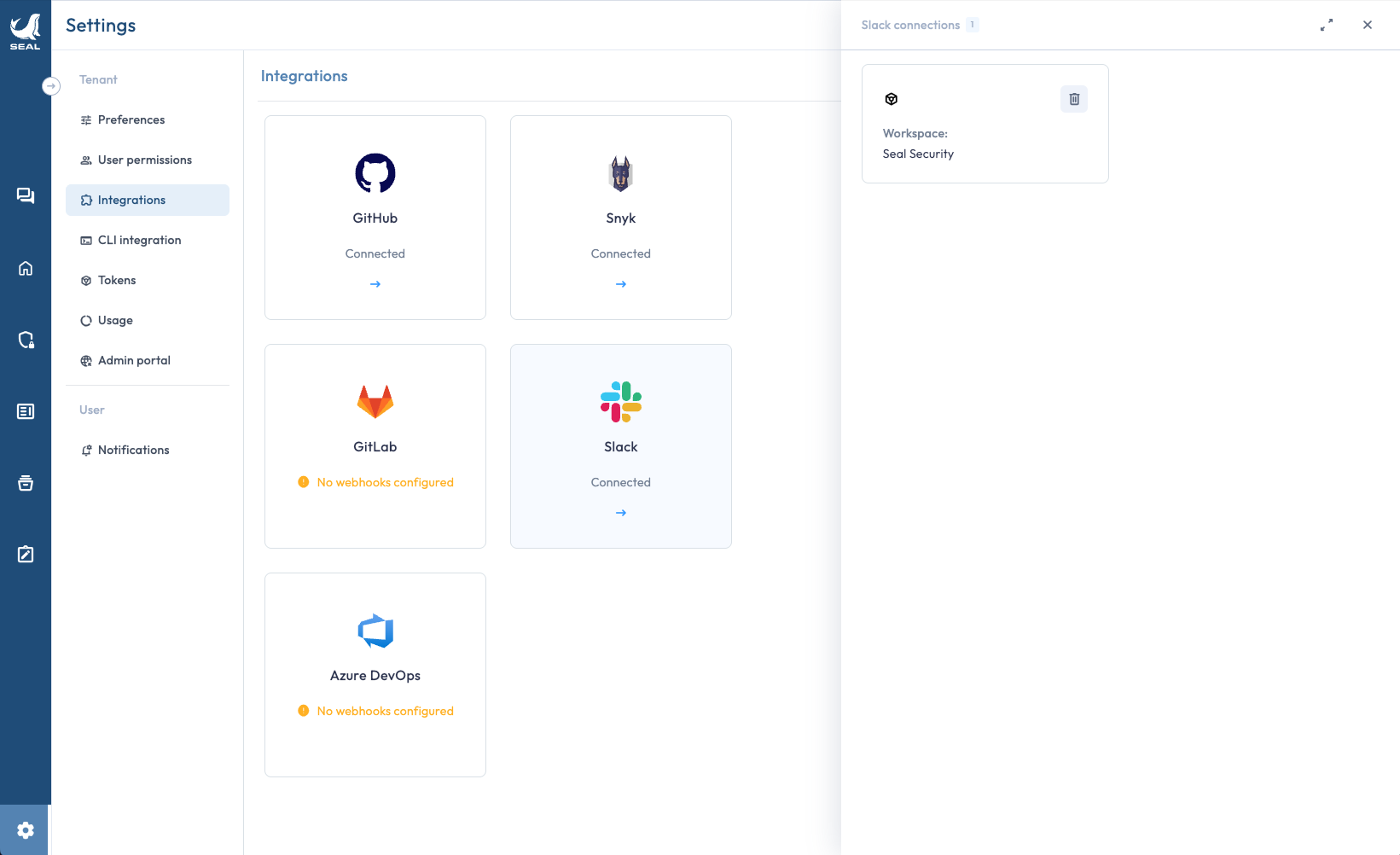
Task: Click the Seal logo in sidebar
Action: pos(25,32)
